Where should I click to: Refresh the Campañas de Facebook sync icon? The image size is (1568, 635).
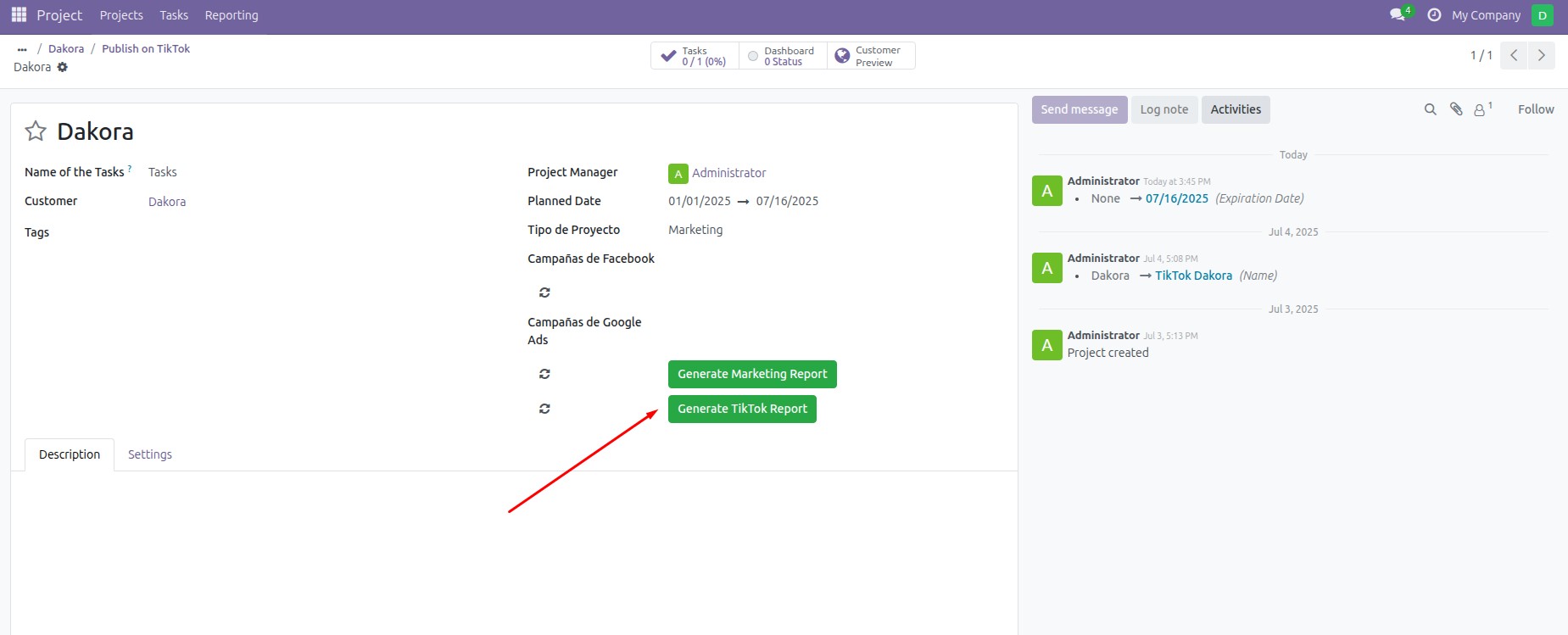pyautogui.click(x=544, y=292)
